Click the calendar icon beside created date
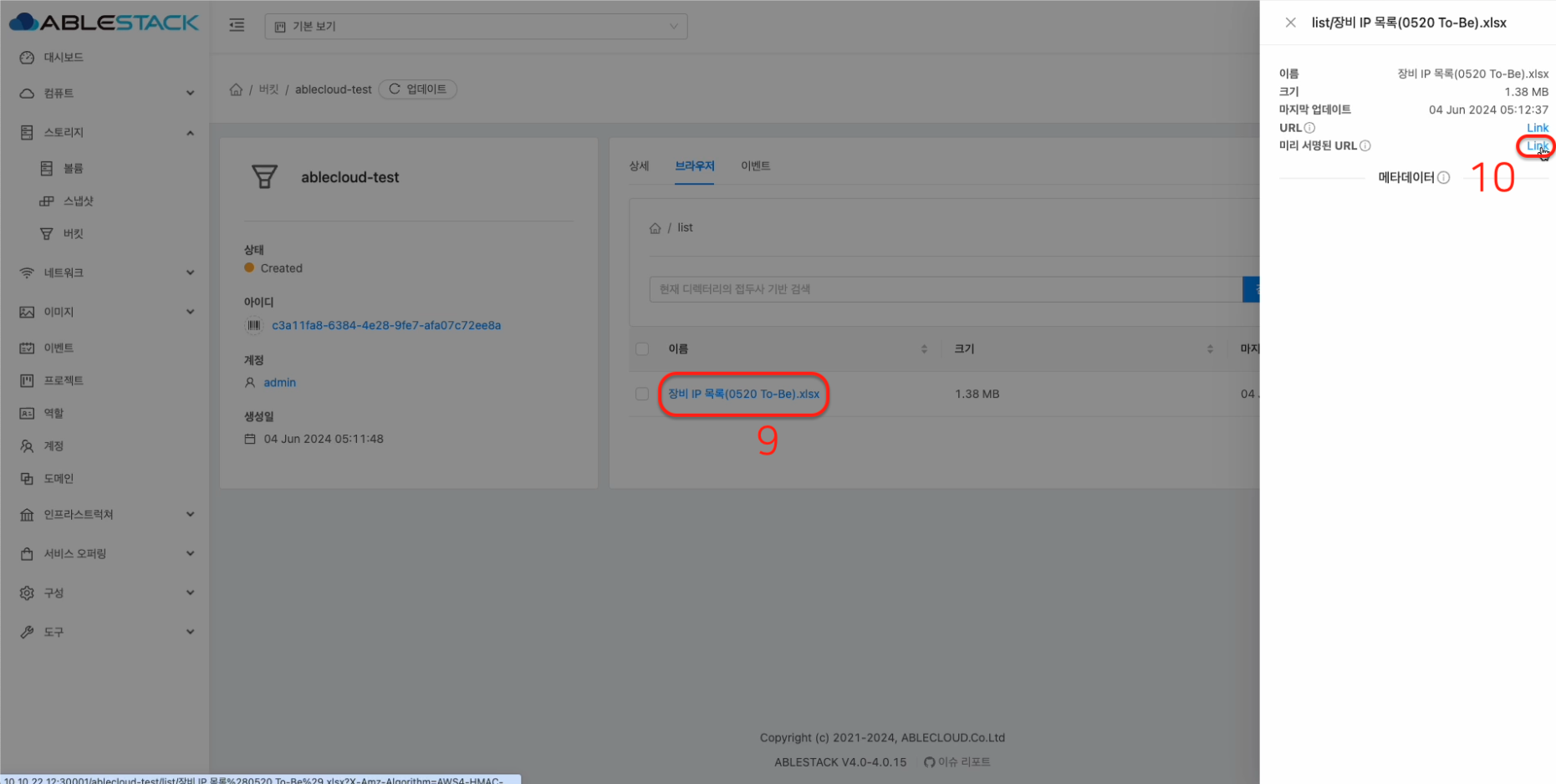The height and width of the screenshot is (784, 1556). click(250, 439)
